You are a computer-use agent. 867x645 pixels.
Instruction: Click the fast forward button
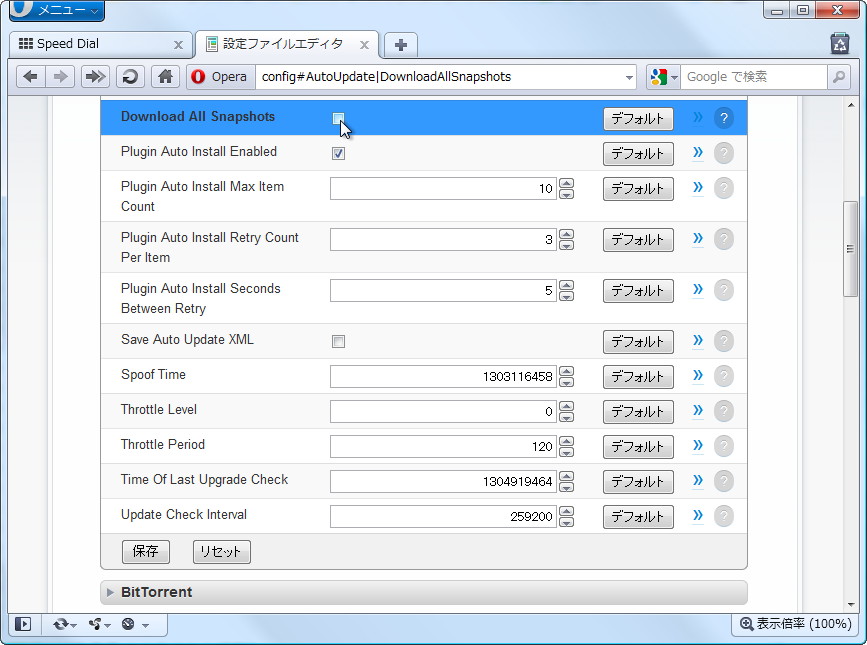[95, 76]
